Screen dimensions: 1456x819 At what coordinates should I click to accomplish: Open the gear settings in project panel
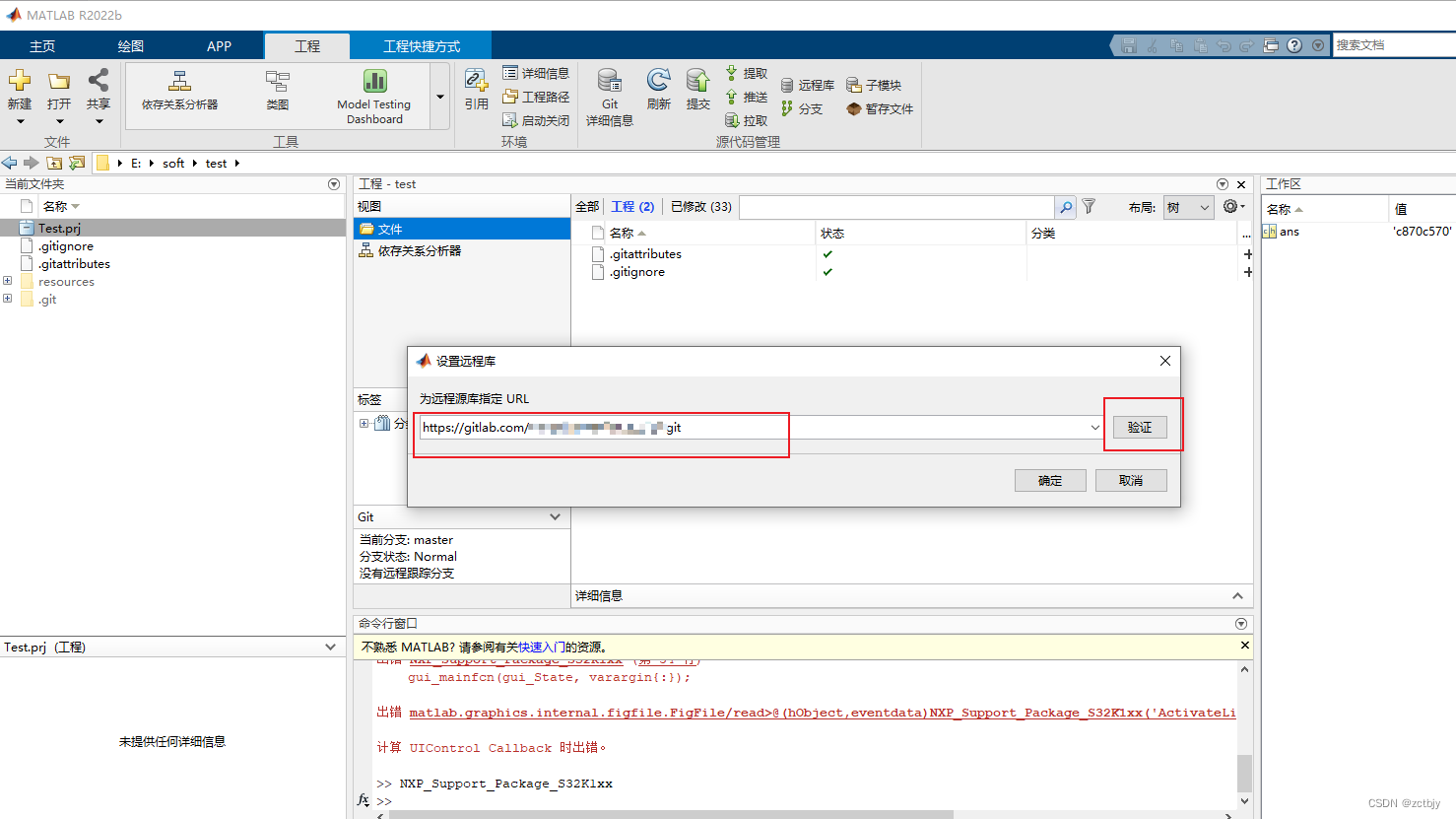pyautogui.click(x=1233, y=207)
